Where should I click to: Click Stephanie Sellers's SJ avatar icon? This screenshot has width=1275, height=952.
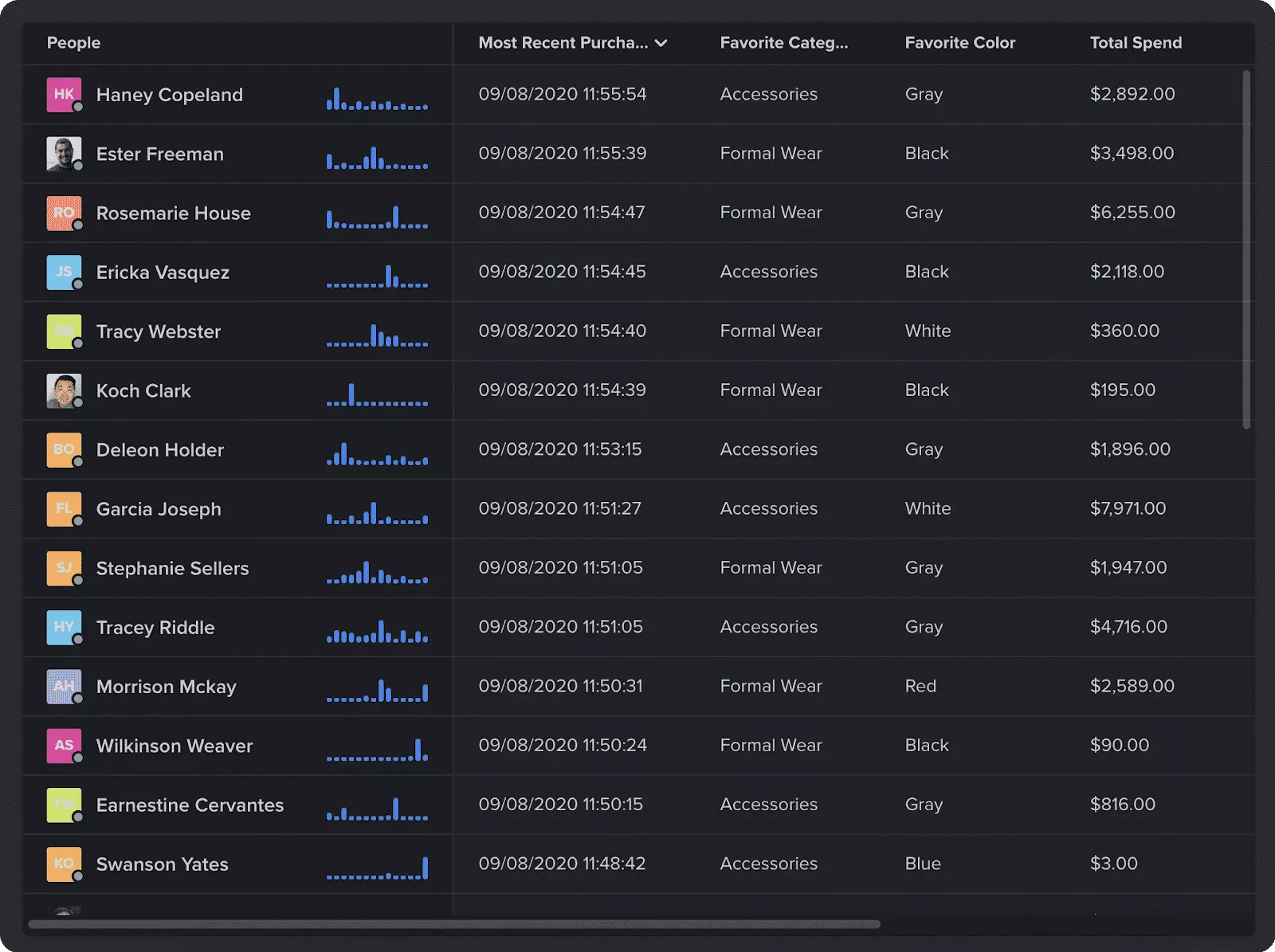coord(64,569)
